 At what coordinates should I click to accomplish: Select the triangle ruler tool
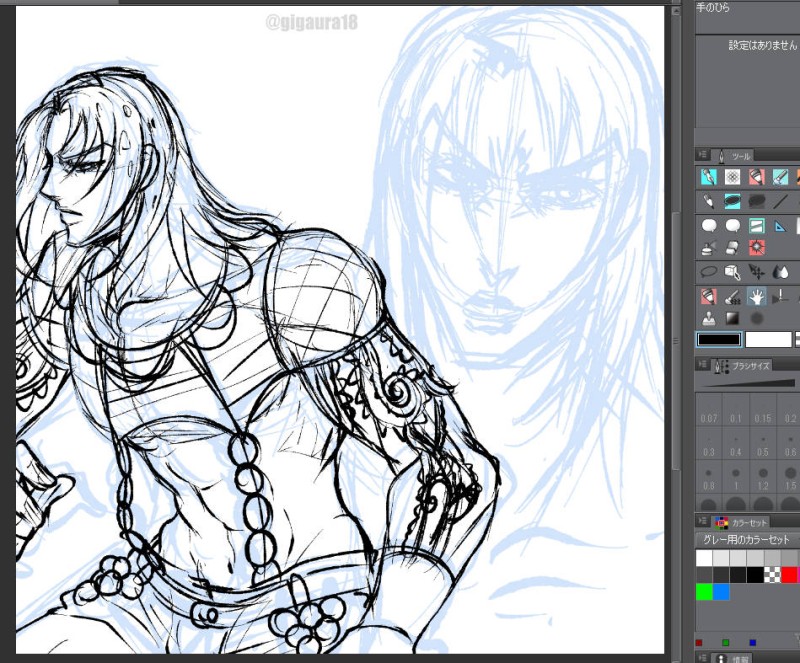(x=781, y=226)
